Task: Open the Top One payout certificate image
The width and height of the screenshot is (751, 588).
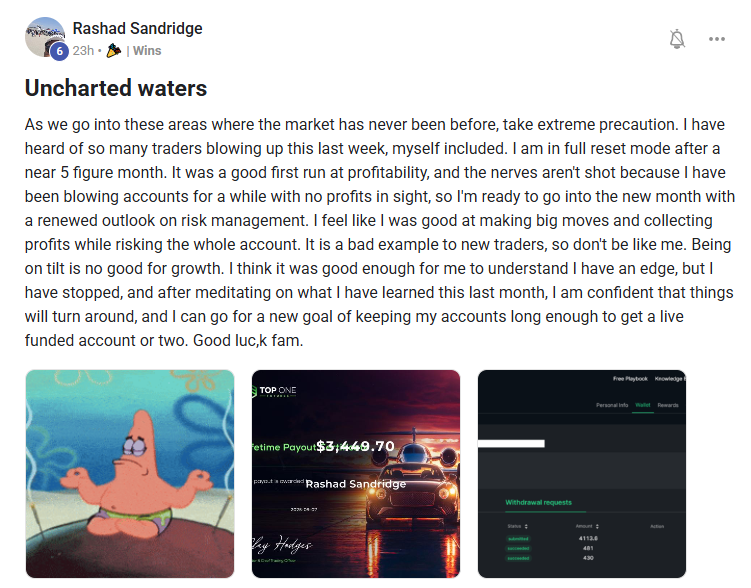Action: coord(356,473)
